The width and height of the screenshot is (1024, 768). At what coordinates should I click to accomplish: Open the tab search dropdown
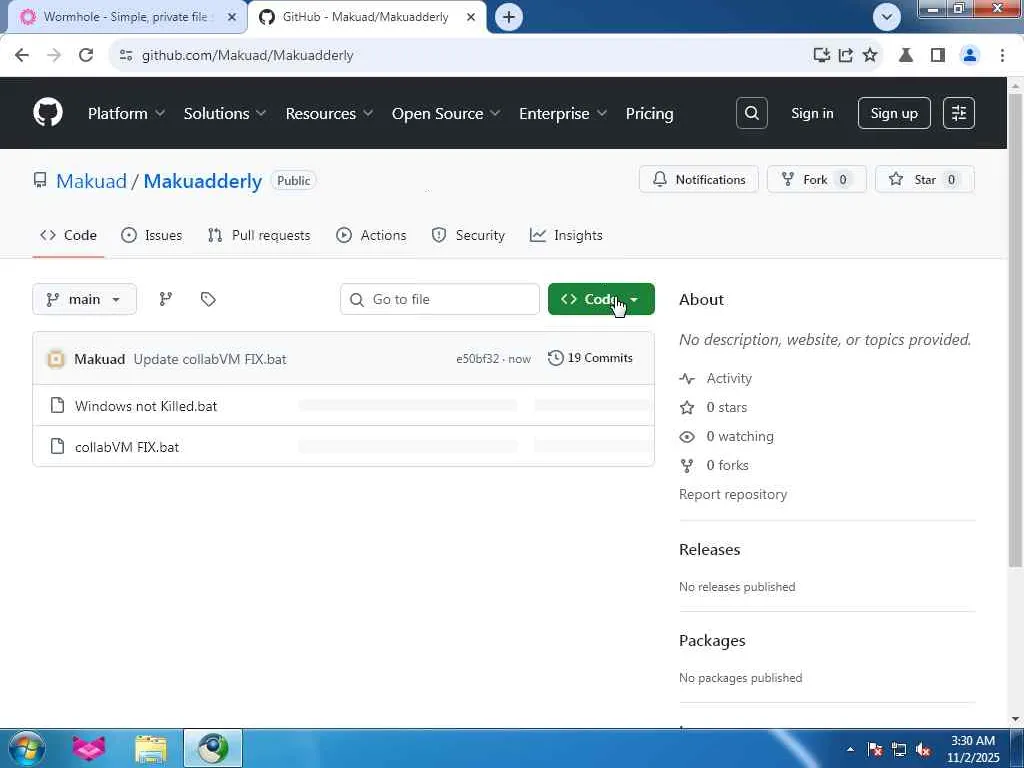887,17
